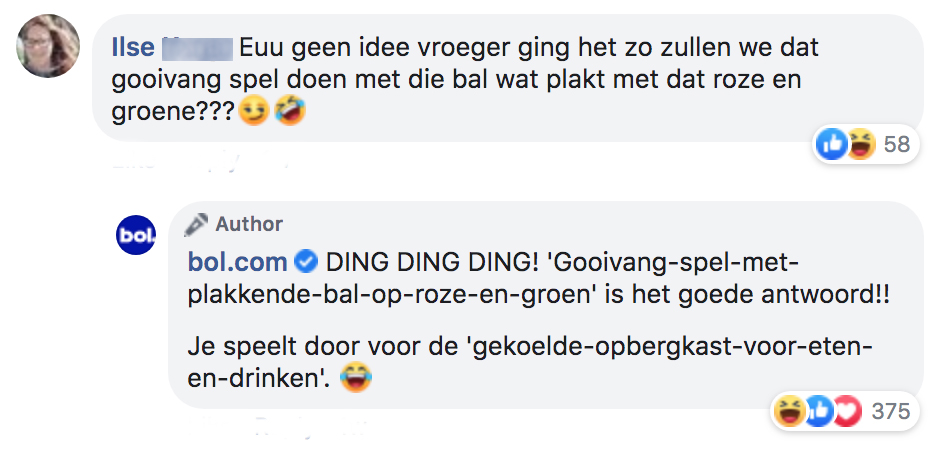
Task: Click the red heart reaction beside 375
Action: (x=847, y=411)
